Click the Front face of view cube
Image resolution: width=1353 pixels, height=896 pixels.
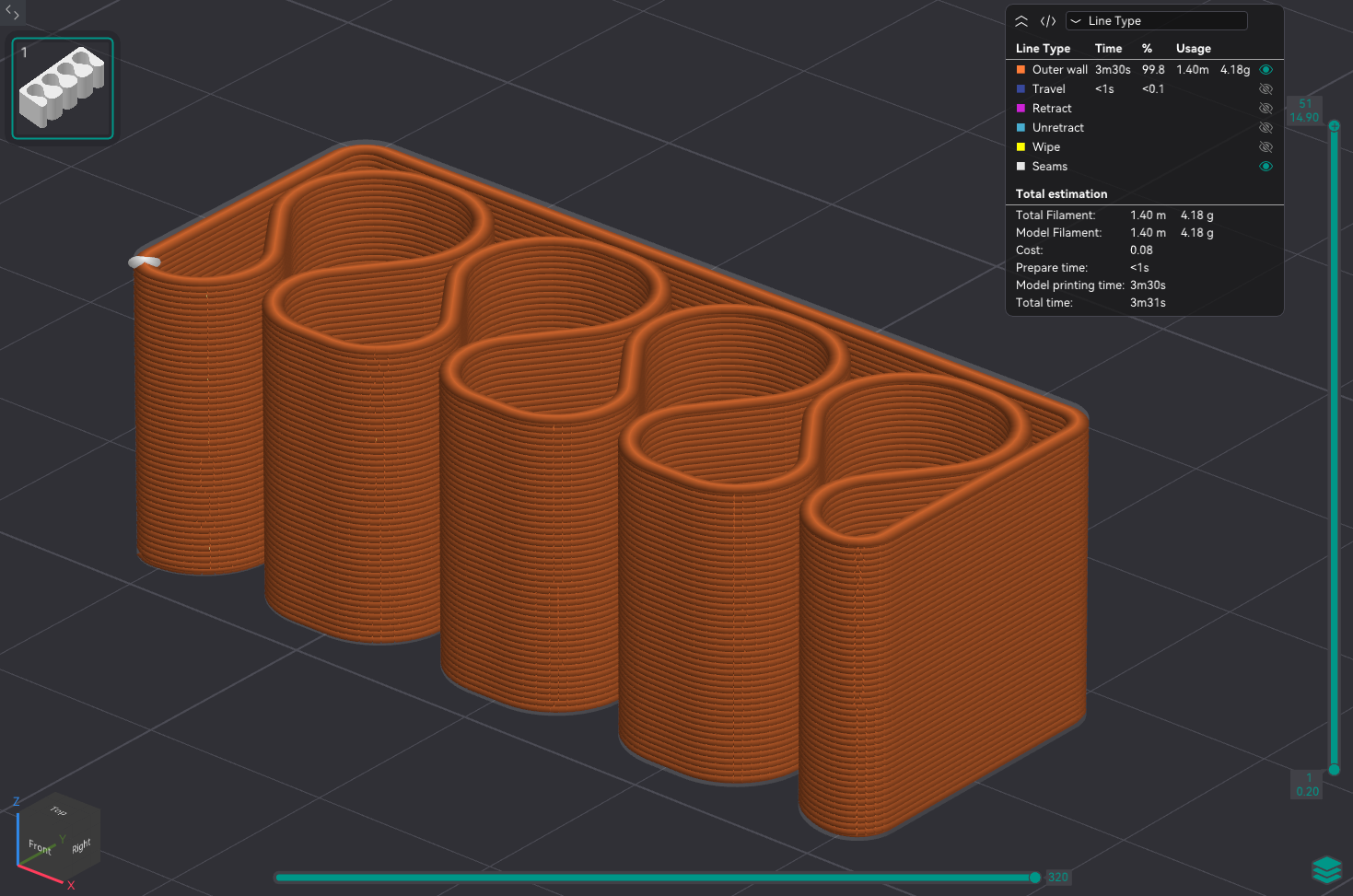point(40,846)
